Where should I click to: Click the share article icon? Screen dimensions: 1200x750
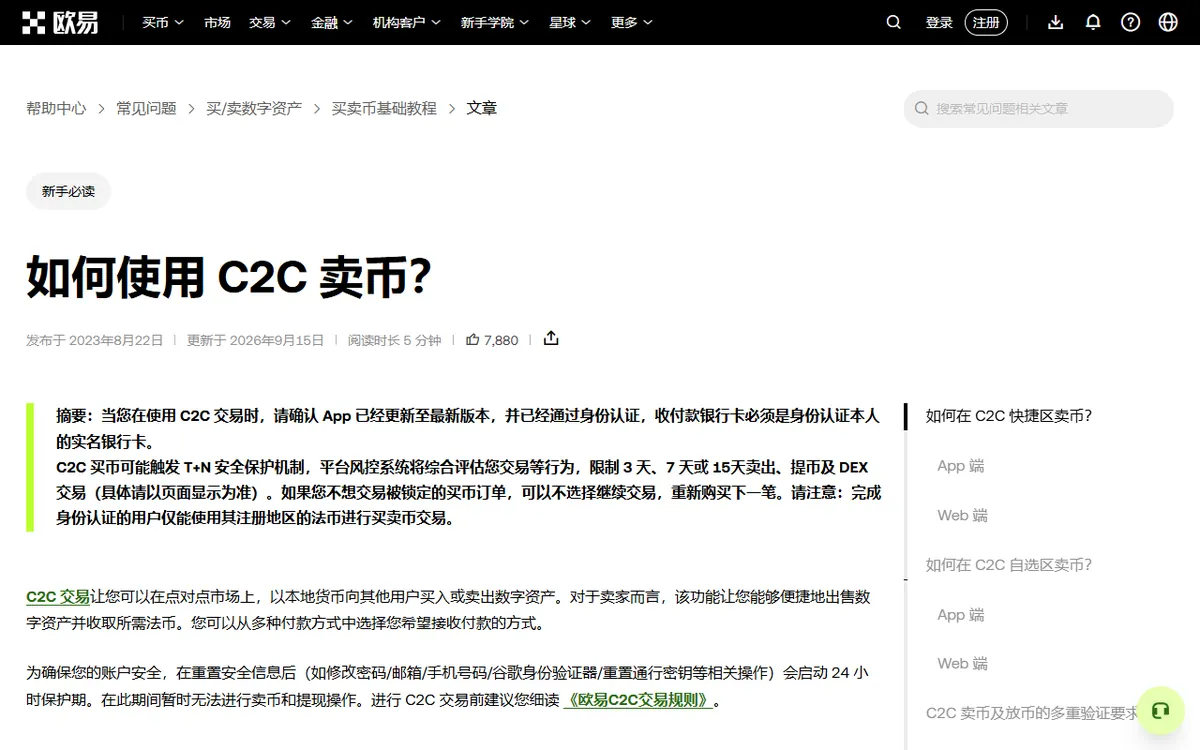tap(551, 339)
